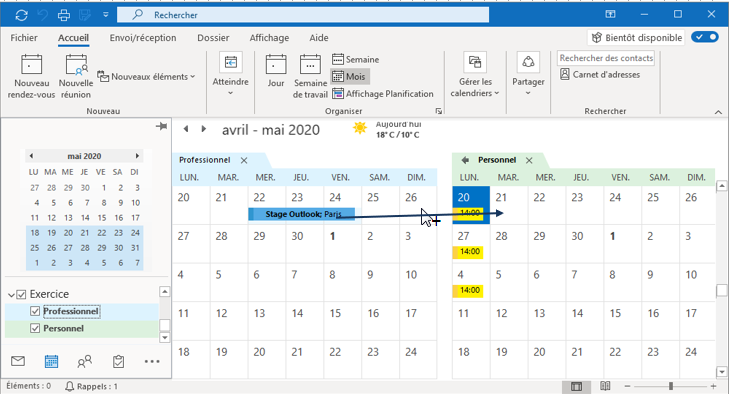Open the People contacts icon
This screenshot has width=730, height=394.
[85, 361]
